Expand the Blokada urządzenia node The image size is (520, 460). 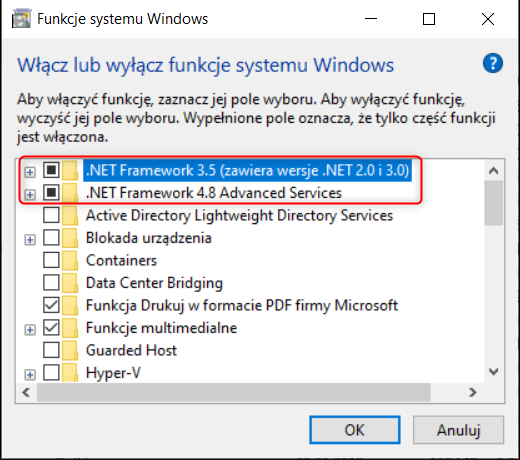click(x=30, y=240)
